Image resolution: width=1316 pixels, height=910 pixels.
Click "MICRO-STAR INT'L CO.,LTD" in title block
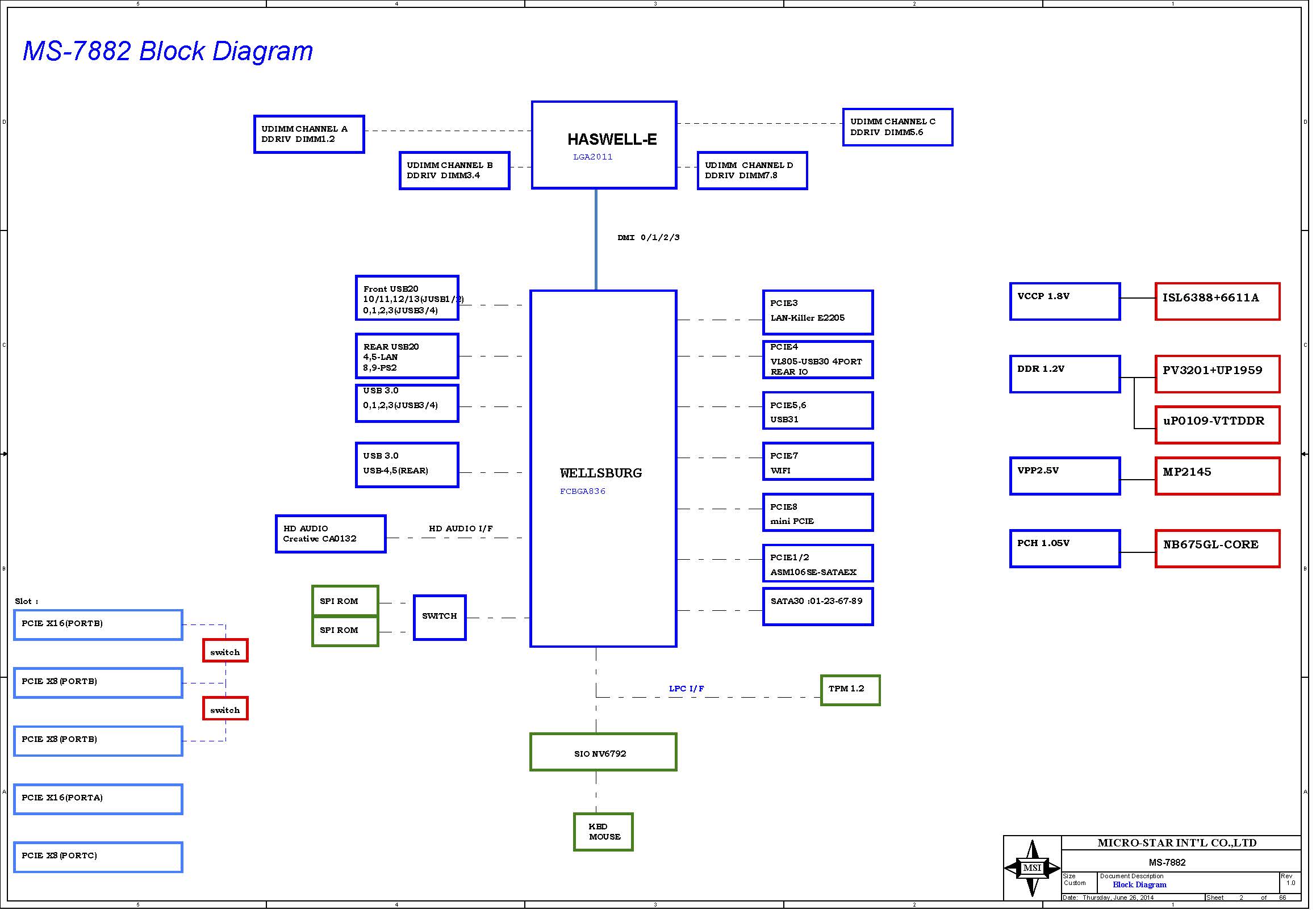(x=1176, y=842)
